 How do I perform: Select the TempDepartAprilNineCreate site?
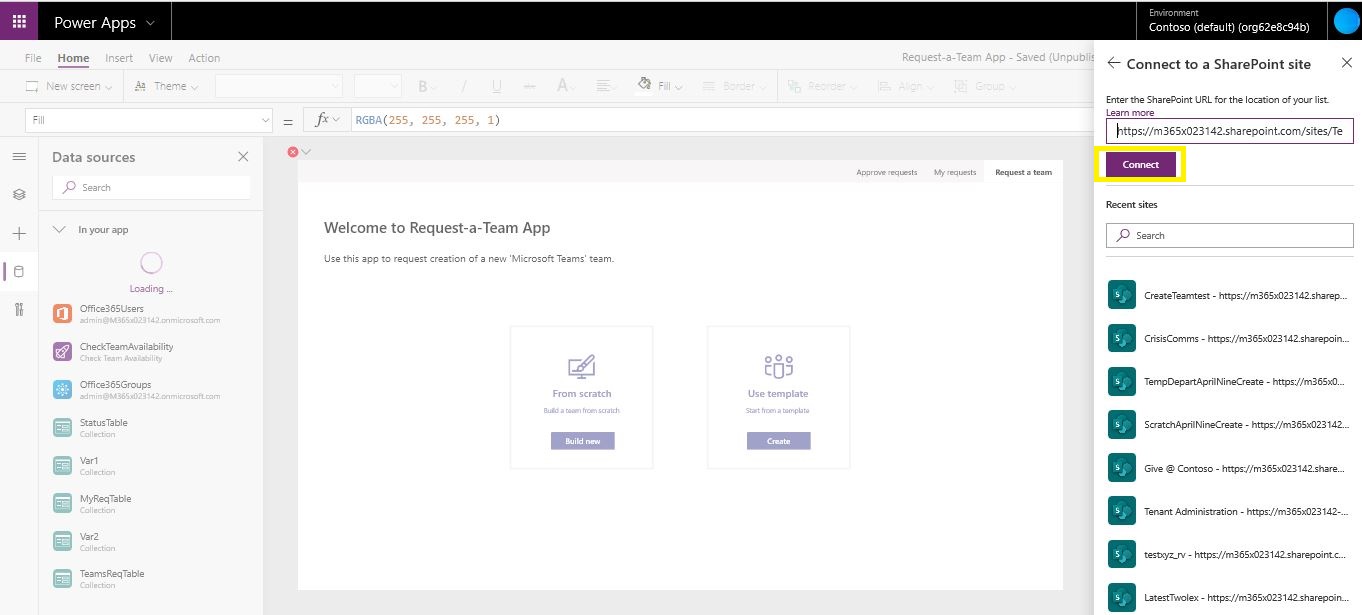point(1229,381)
